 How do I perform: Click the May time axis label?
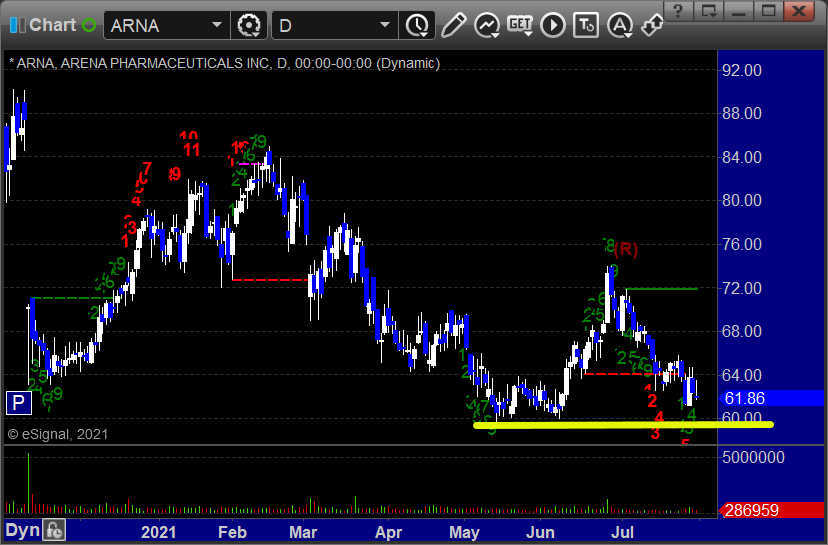(x=464, y=532)
